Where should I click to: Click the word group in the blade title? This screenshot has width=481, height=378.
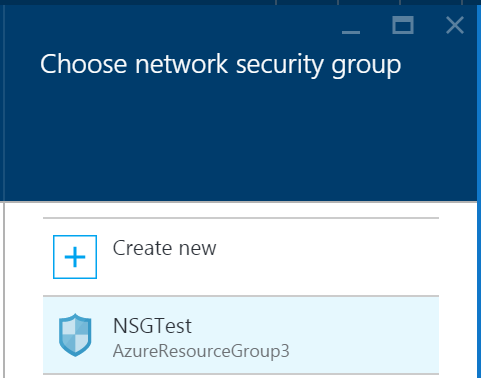[x=366, y=66]
